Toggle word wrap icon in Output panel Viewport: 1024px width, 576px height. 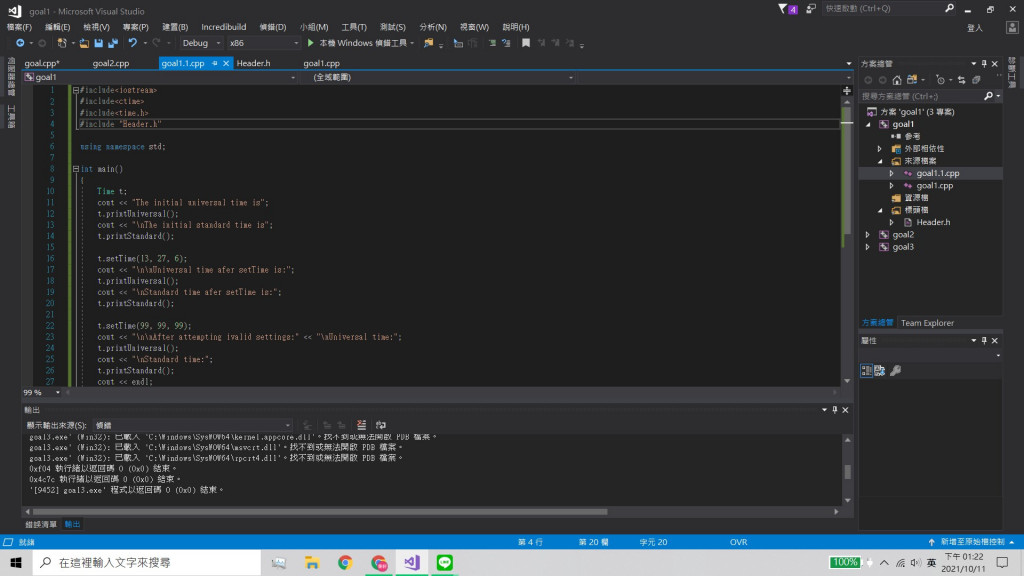381,425
